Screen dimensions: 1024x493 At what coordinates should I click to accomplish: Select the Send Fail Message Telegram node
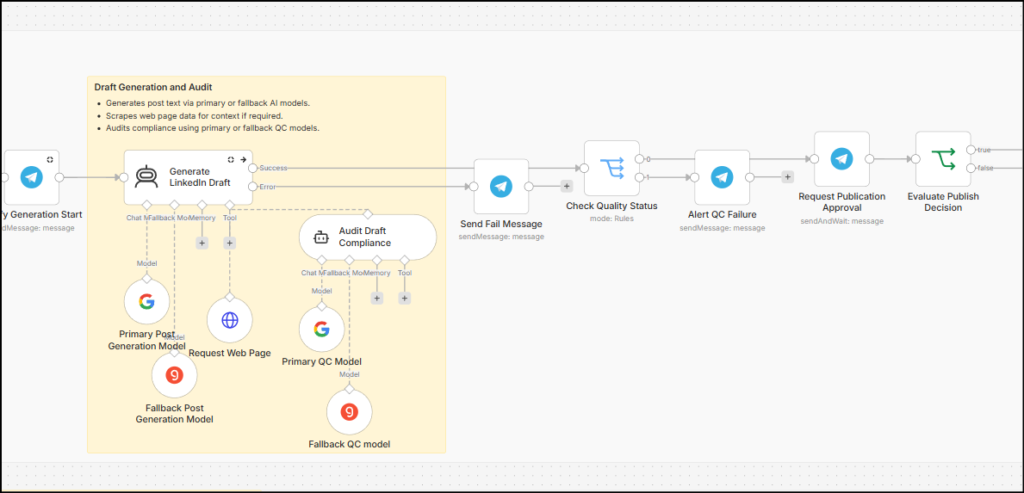click(501, 186)
